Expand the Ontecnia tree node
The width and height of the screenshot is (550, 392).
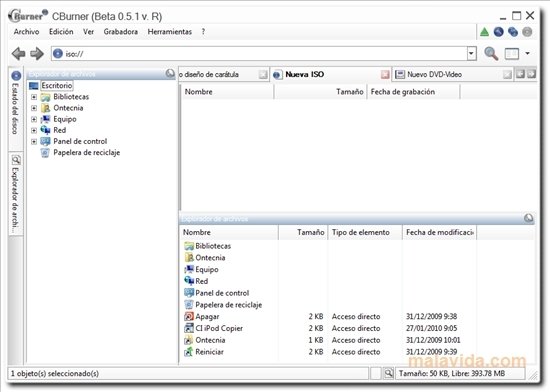(34, 108)
